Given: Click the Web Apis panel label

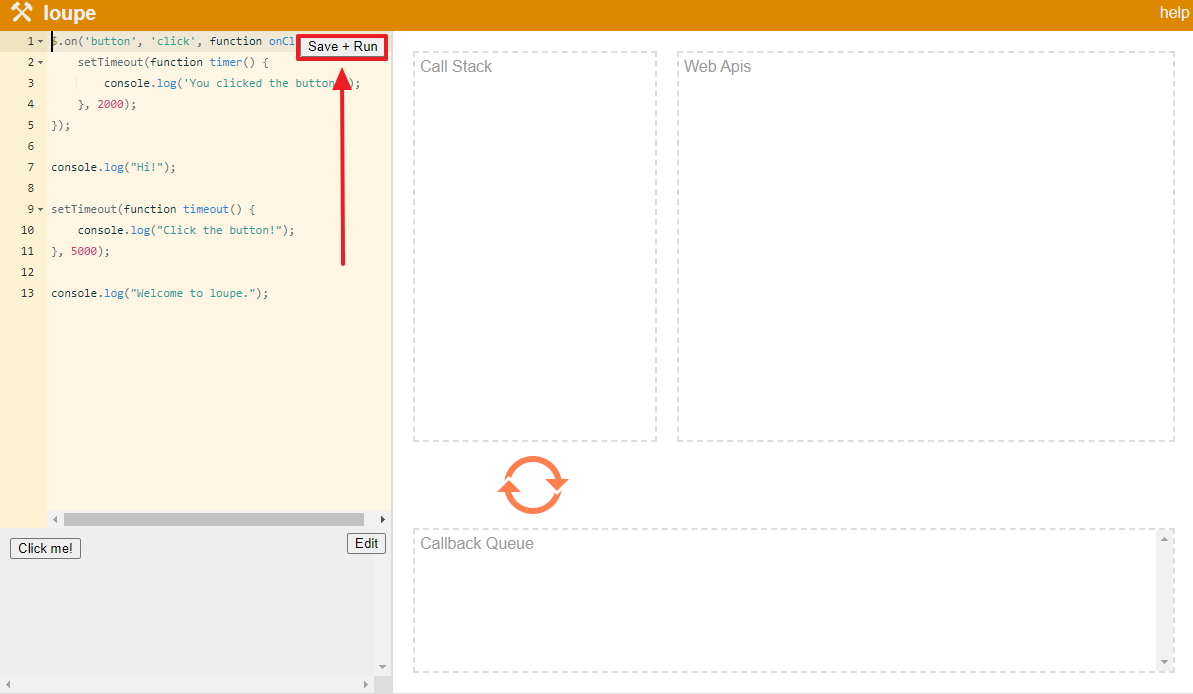Looking at the screenshot, I should click(717, 66).
